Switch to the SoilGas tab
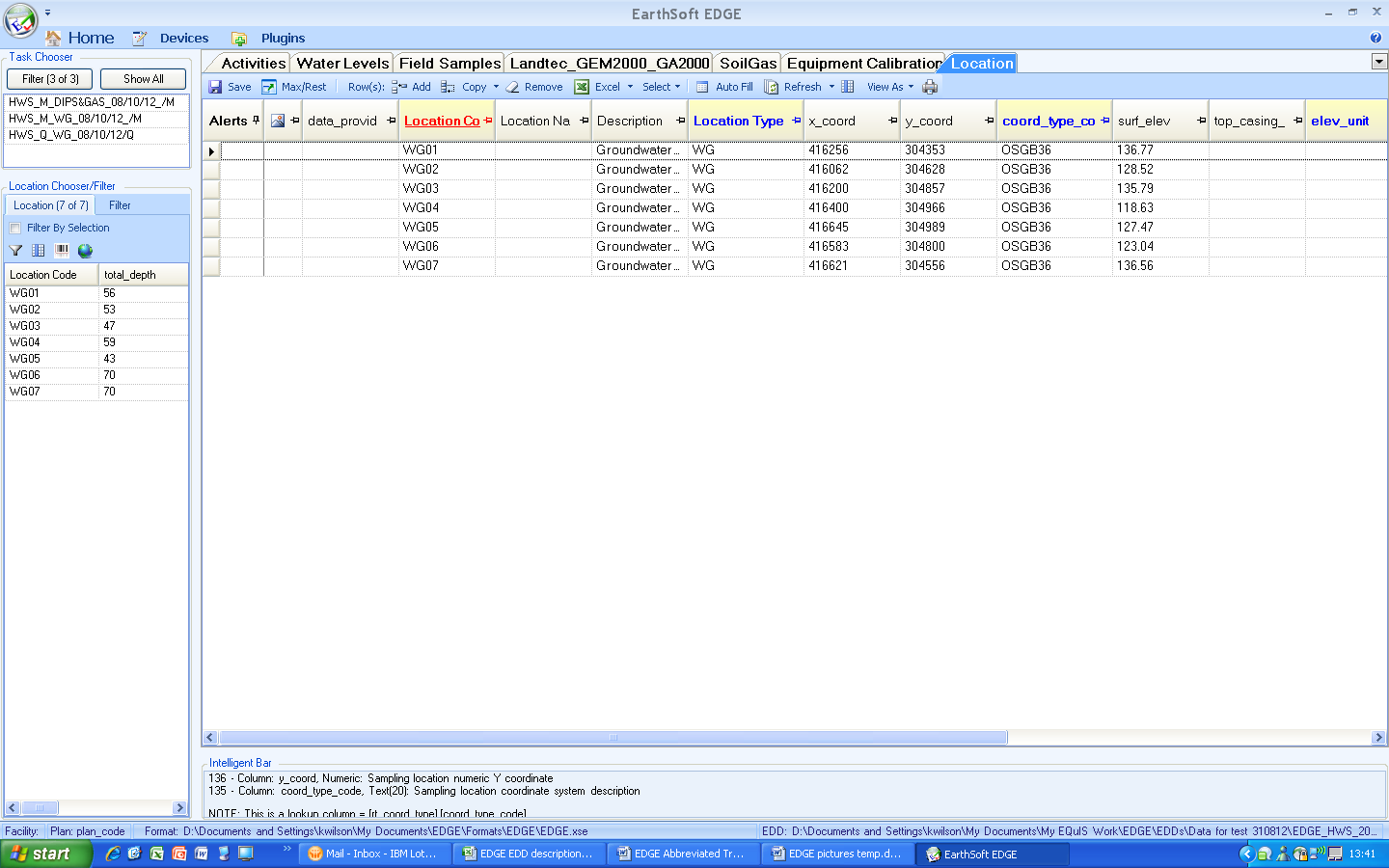Viewport: 1389px width, 868px height. point(749,64)
